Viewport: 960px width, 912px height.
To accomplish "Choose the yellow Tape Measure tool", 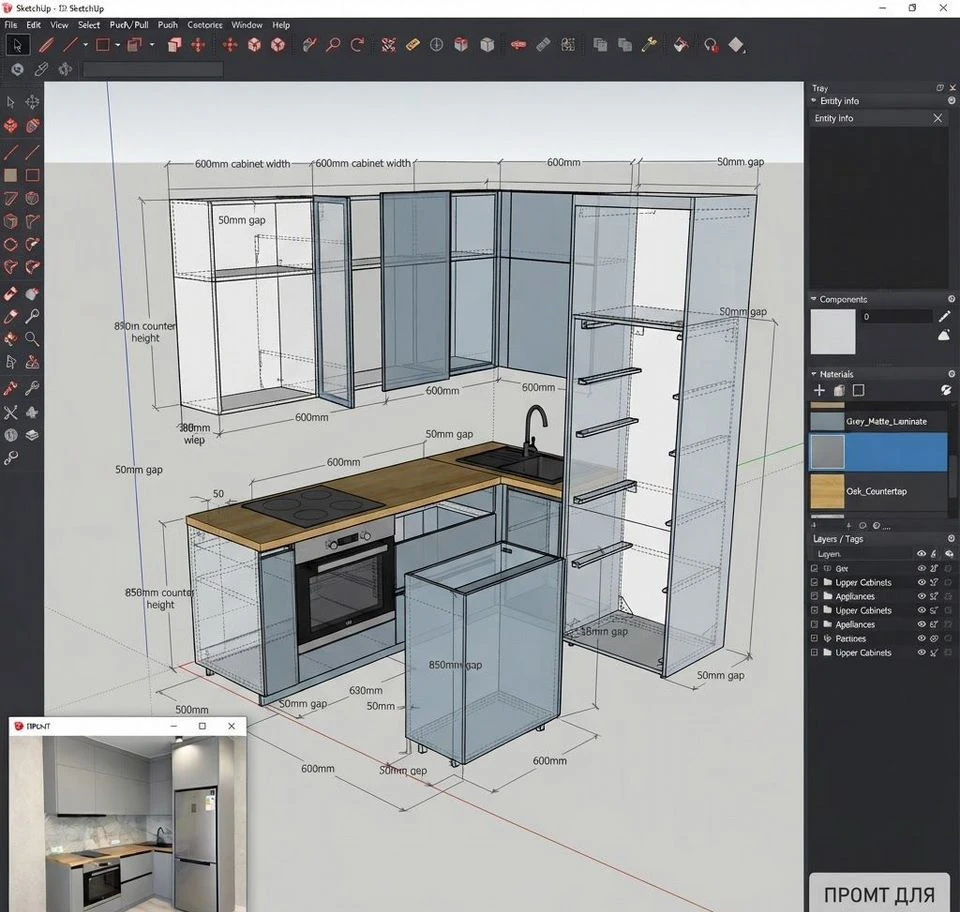I will pos(412,45).
